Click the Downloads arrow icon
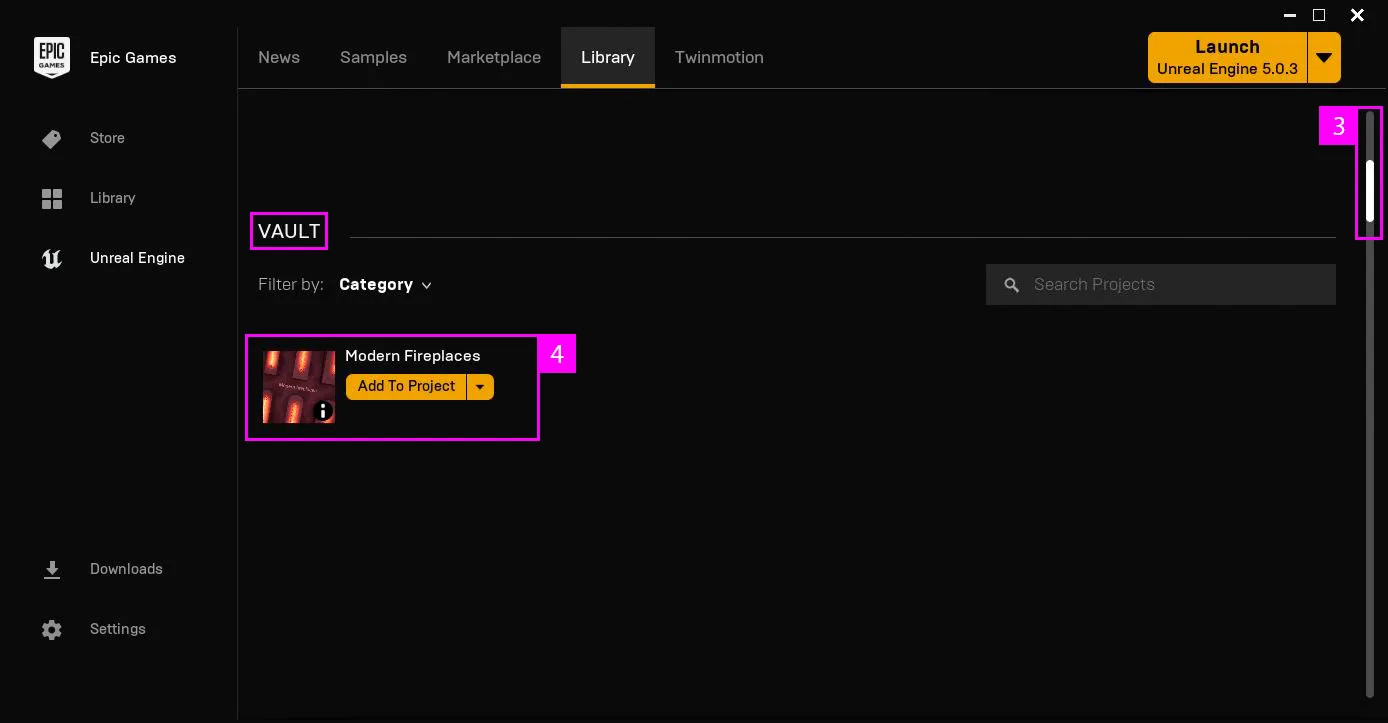Screen dimensions: 1388x723 point(52,570)
